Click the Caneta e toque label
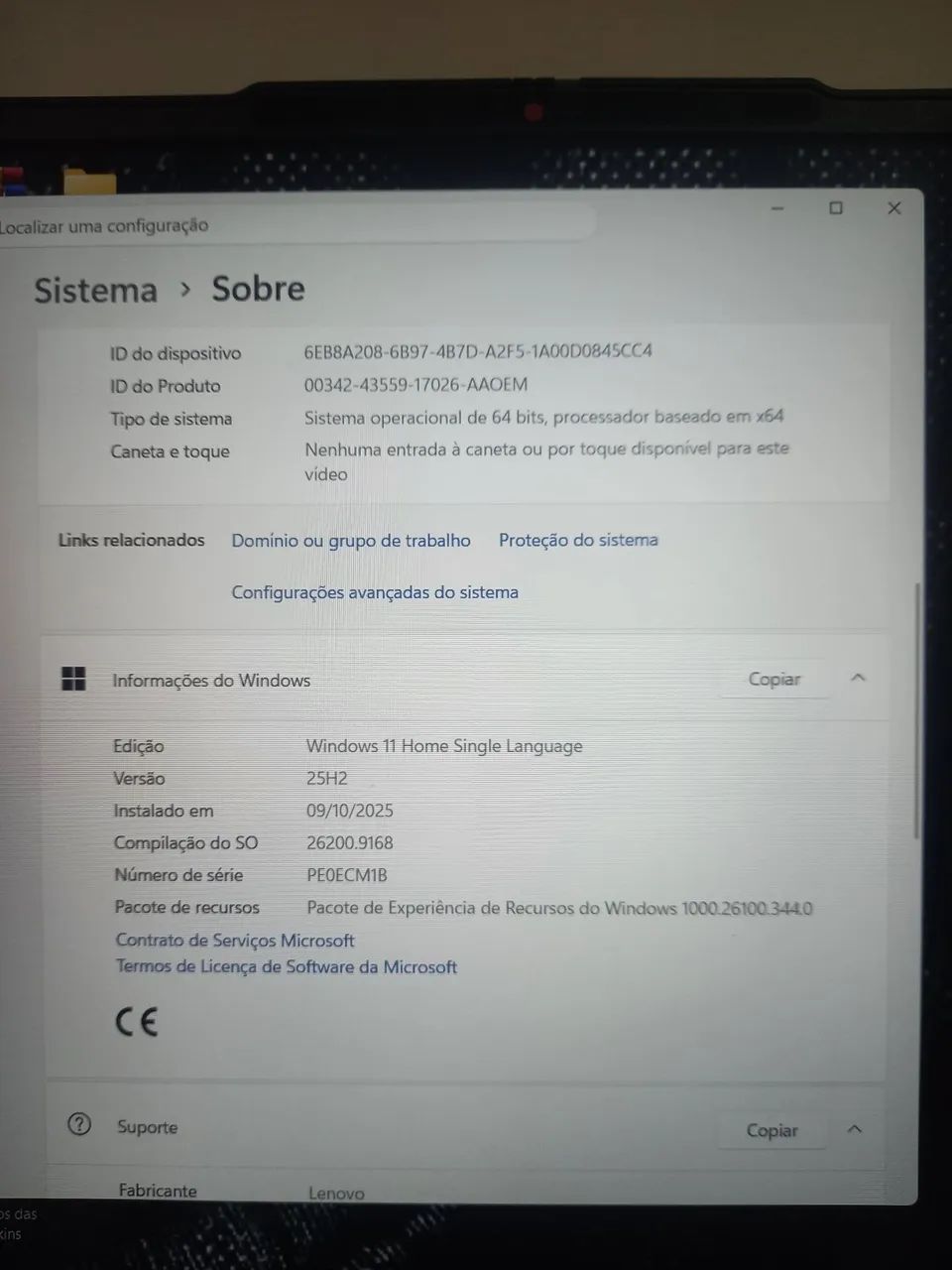Image resolution: width=952 pixels, height=1270 pixels. pyautogui.click(x=170, y=451)
